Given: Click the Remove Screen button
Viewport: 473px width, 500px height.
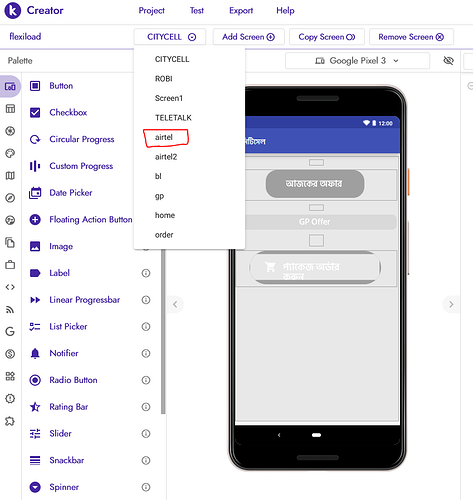Looking at the screenshot, I should tap(411, 37).
